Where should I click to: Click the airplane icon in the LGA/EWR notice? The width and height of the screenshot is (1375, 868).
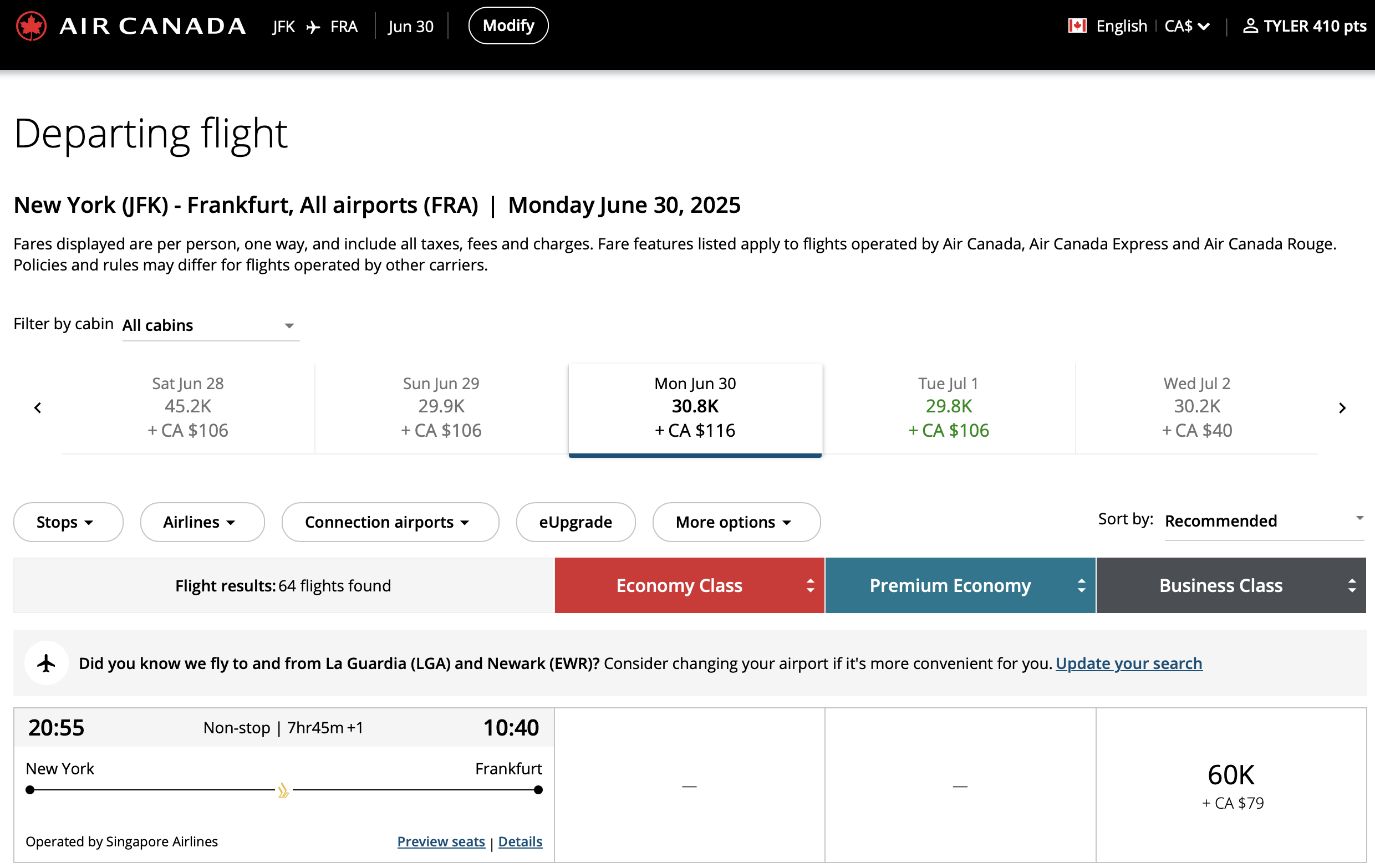click(x=46, y=663)
